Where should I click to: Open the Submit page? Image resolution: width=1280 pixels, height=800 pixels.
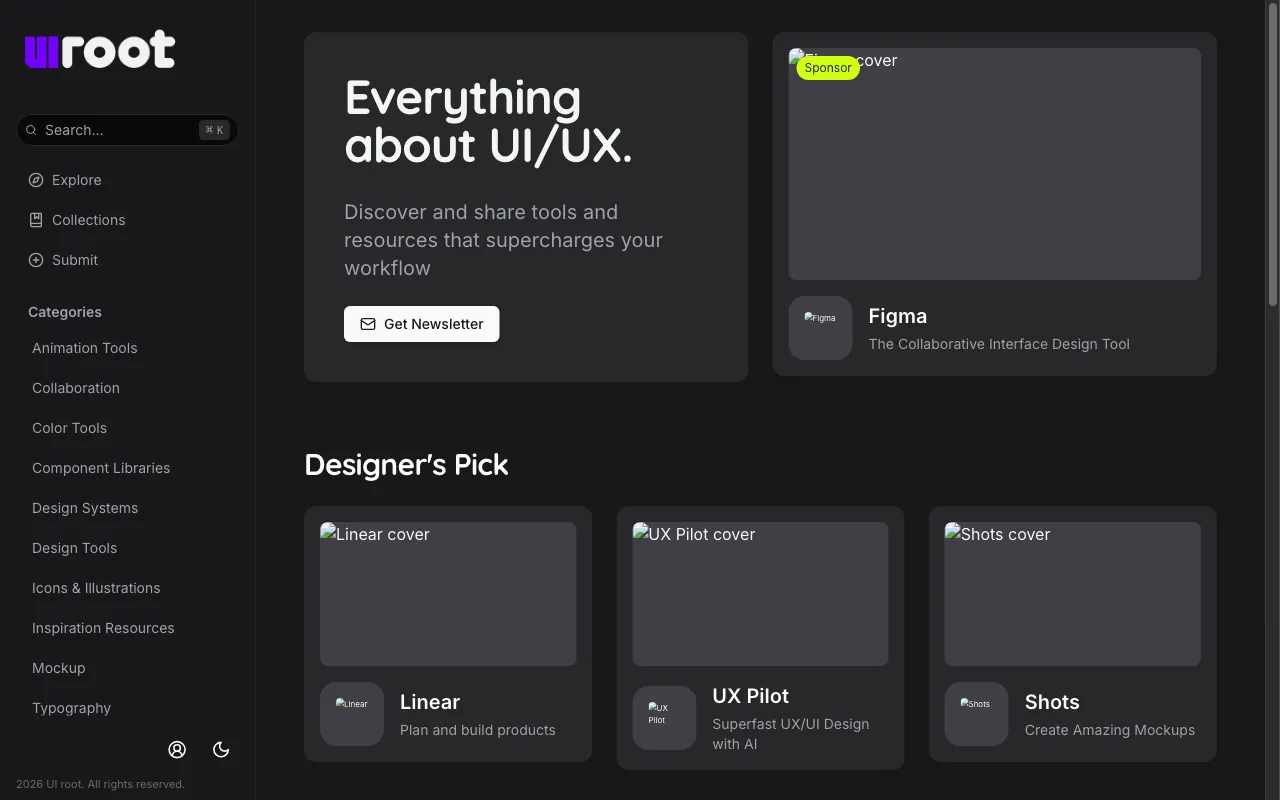click(x=75, y=260)
